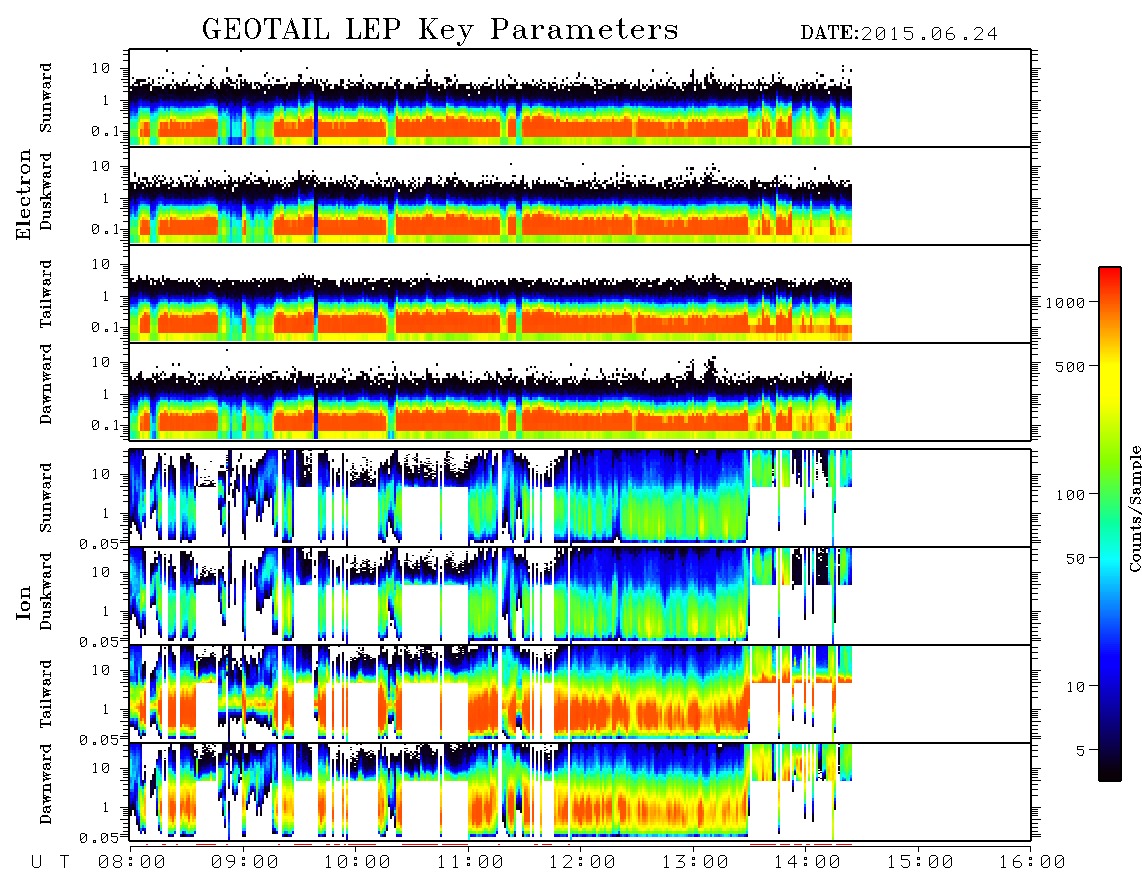1142x880 pixels.
Task: Click the 'Counts/Sample' colorbar label
Action: (x=1134, y=508)
